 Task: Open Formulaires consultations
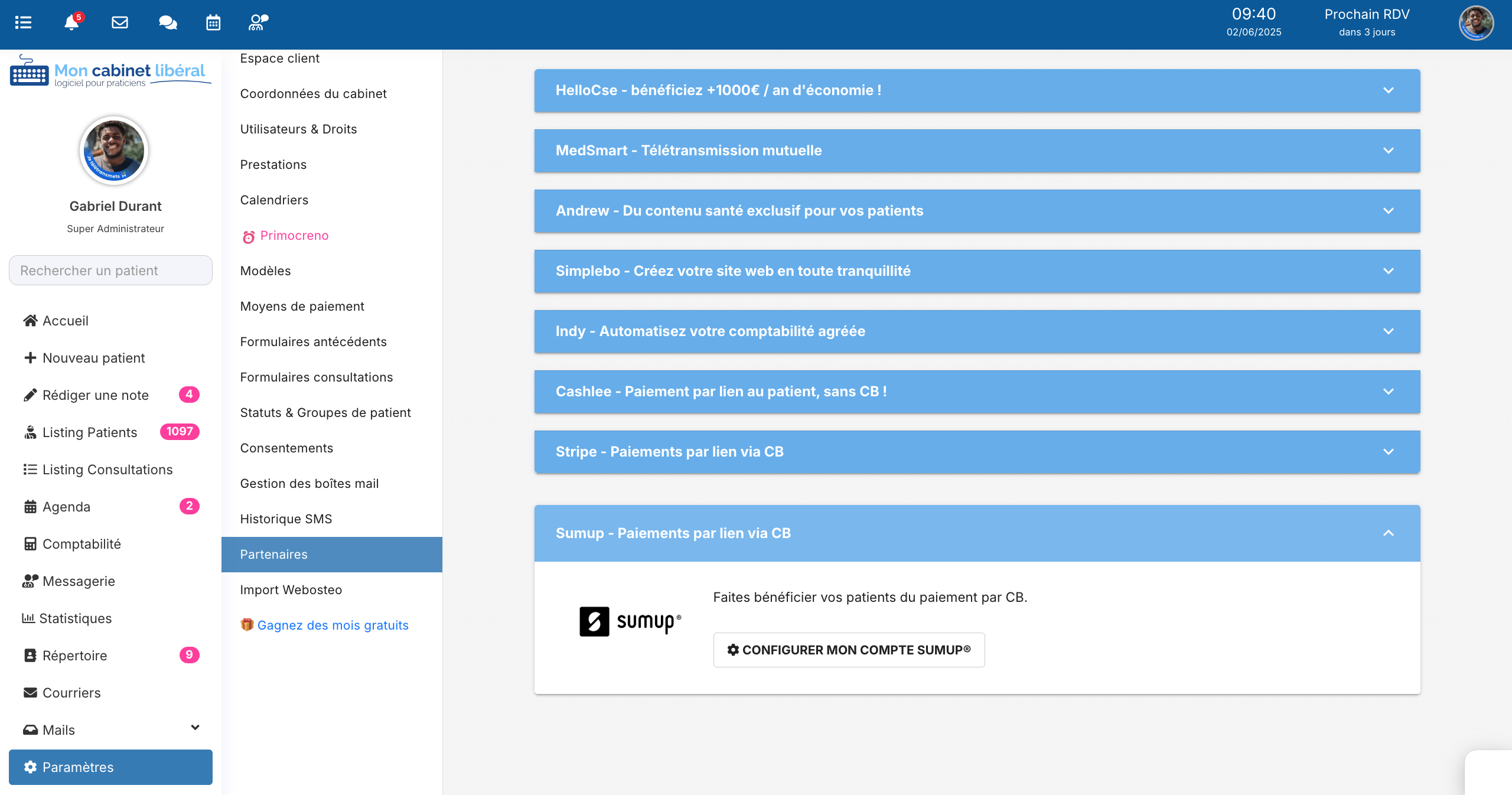coord(332,377)
